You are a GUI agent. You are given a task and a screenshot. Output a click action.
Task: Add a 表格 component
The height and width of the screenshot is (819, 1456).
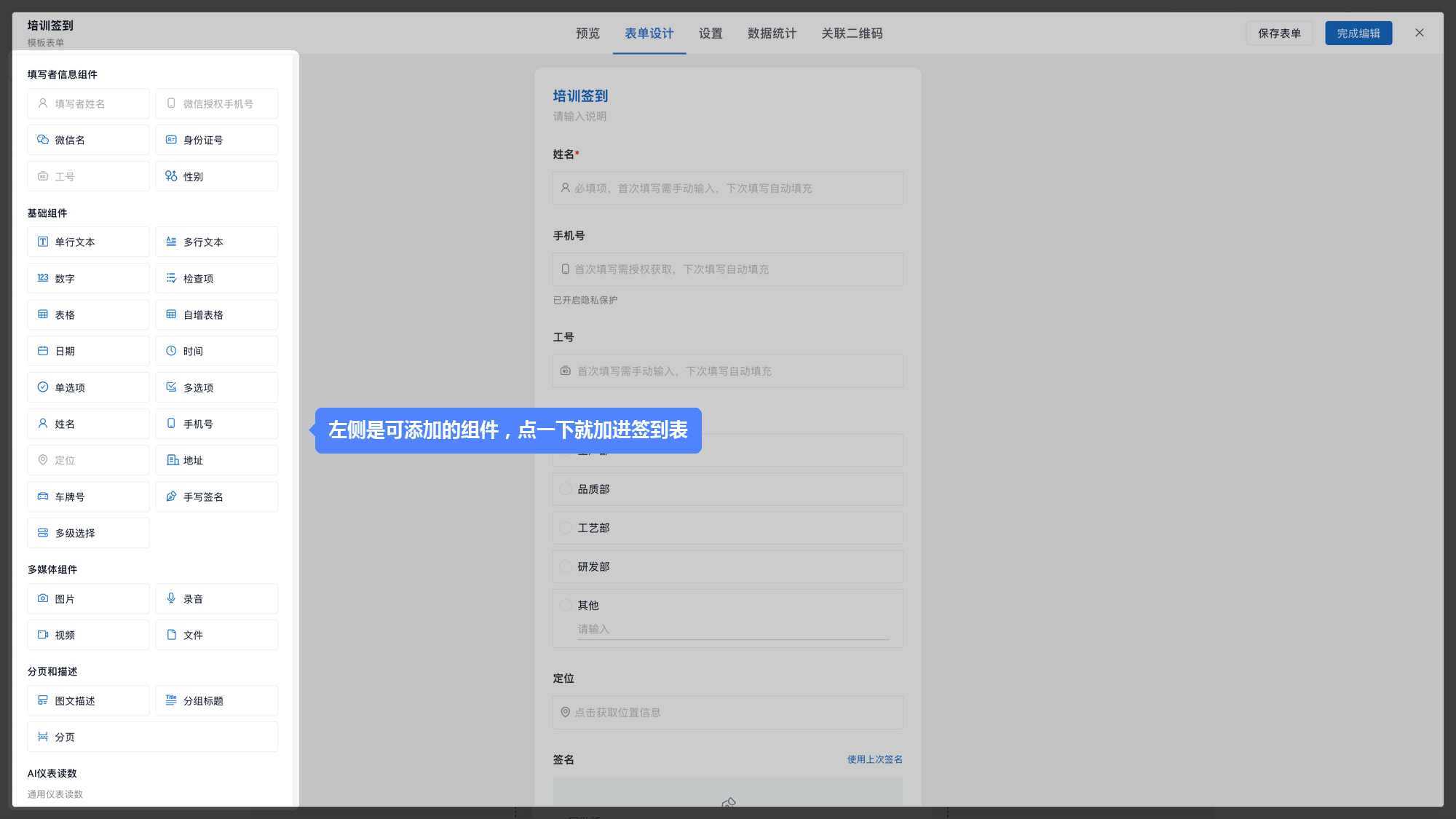tap(88, 314)
